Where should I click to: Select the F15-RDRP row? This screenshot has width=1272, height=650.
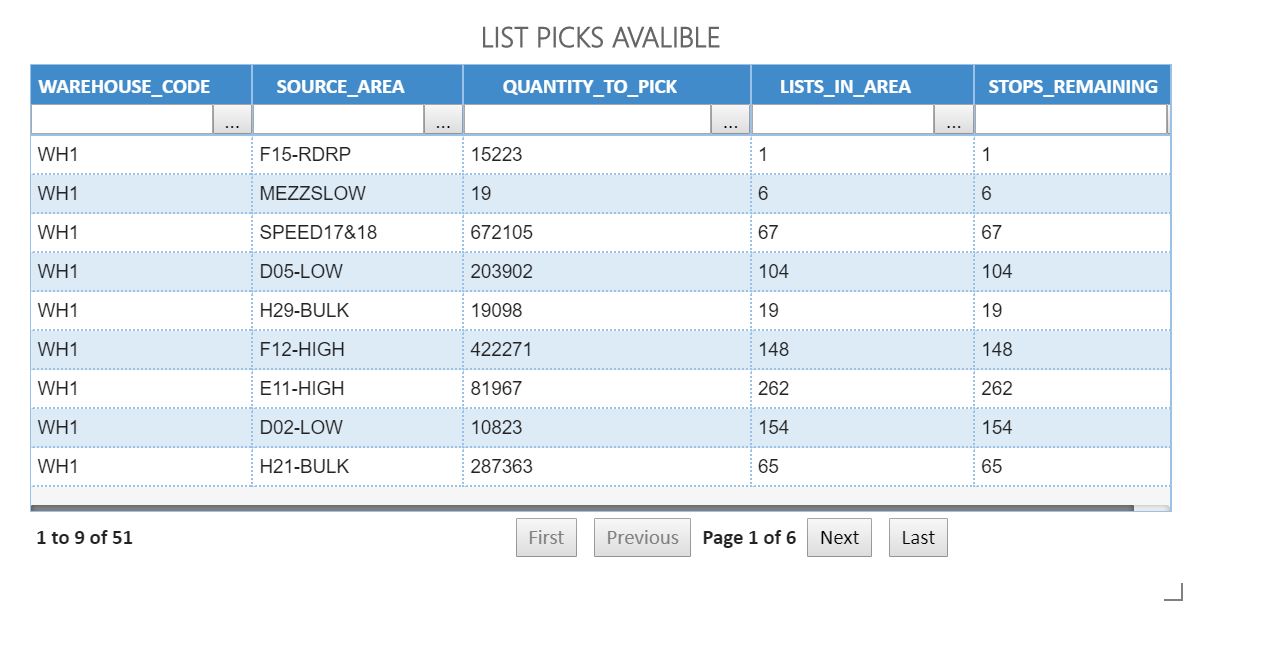coord(305,155)
